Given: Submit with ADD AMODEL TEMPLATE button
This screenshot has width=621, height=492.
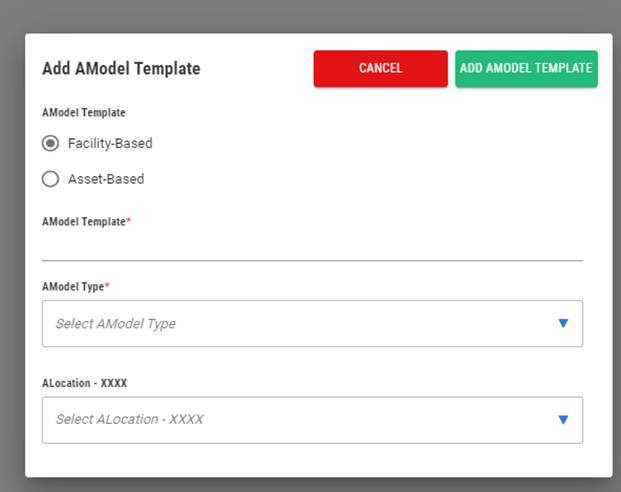Looking at the screenshot, I should (x=526, y=69).
